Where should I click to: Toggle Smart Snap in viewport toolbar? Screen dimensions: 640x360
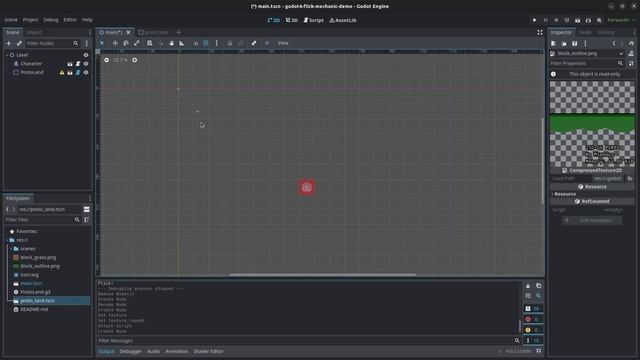196,43
